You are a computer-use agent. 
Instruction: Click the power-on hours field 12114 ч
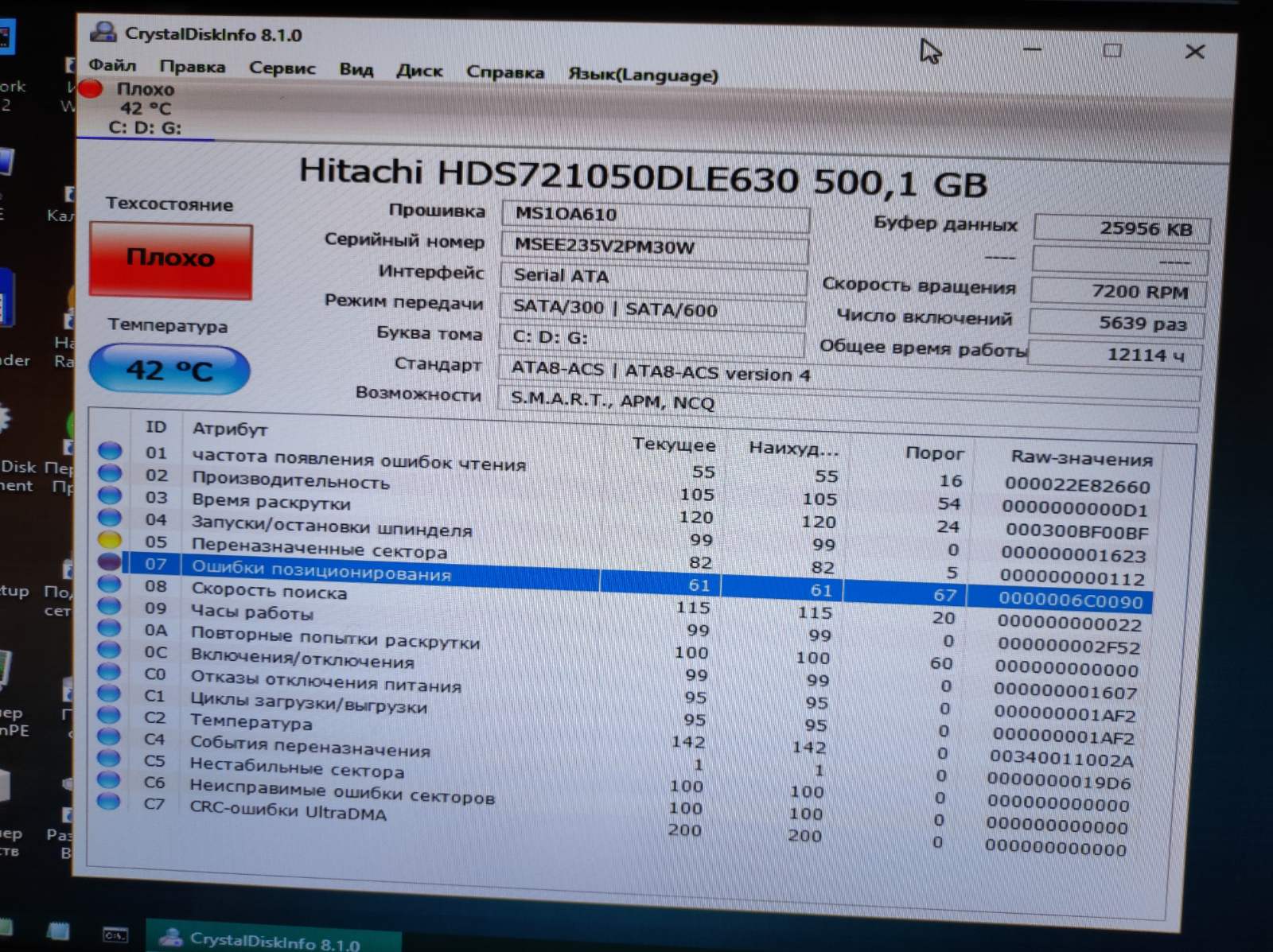coord(1115,355)
